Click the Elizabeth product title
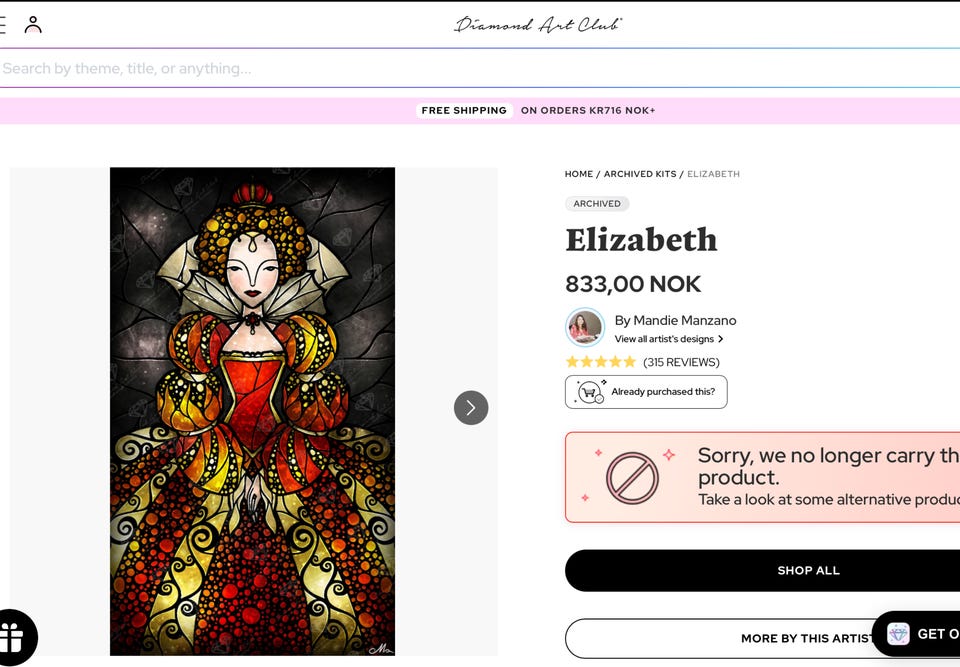This screenshot has height=667, width=960. coord(641,239)
